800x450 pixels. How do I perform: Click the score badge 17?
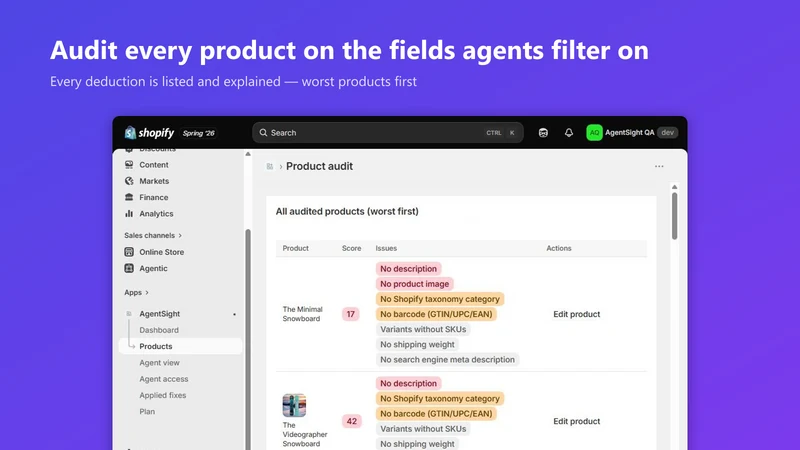[351, 314]
